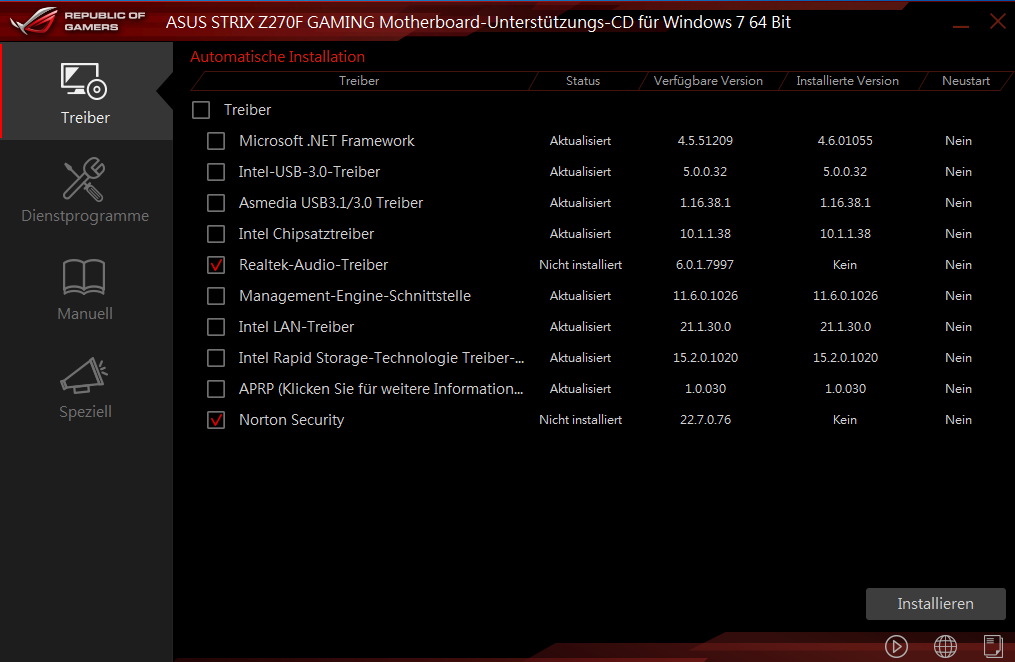Go to the Speziell section
Image resolution: width=1015 pixels, height=662 pixels.
85,387
